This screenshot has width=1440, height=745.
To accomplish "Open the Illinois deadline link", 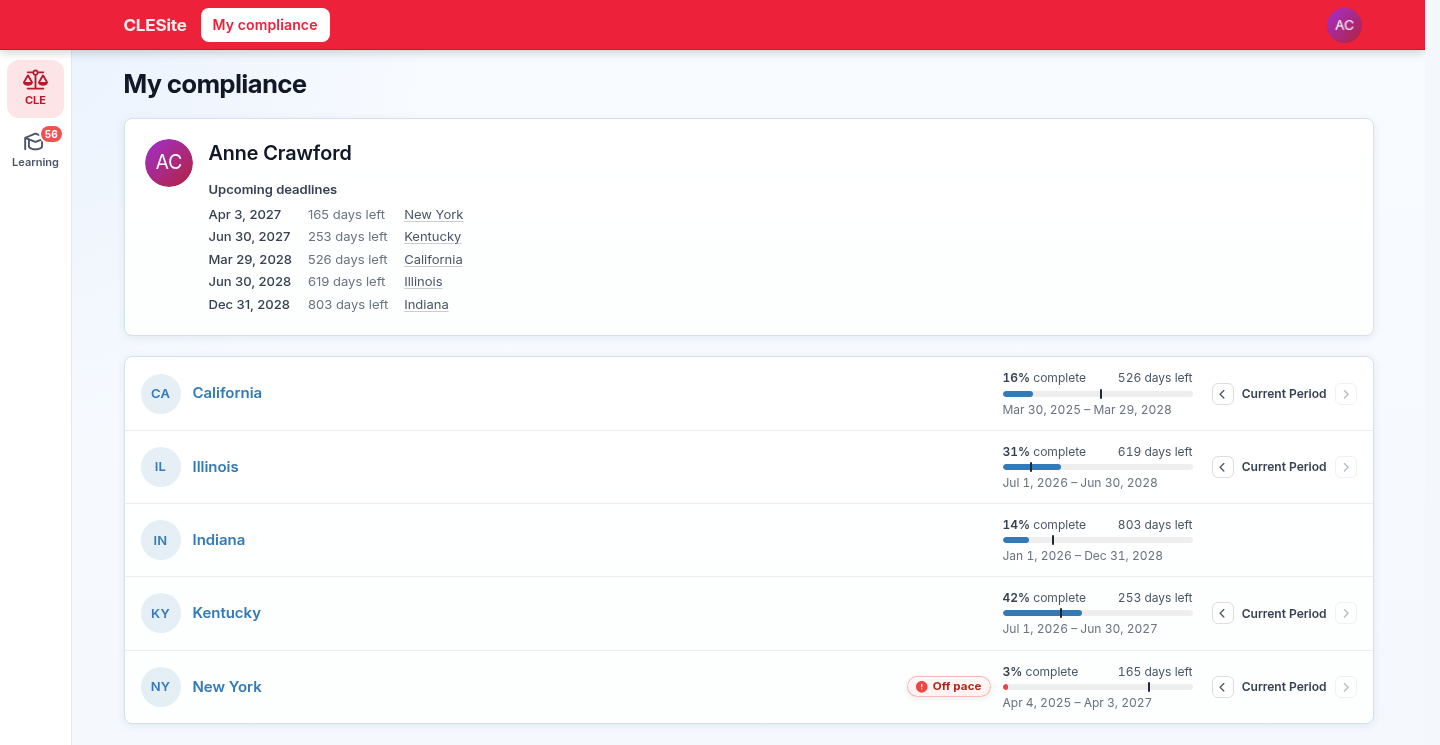I will click(x=423, y=282).
